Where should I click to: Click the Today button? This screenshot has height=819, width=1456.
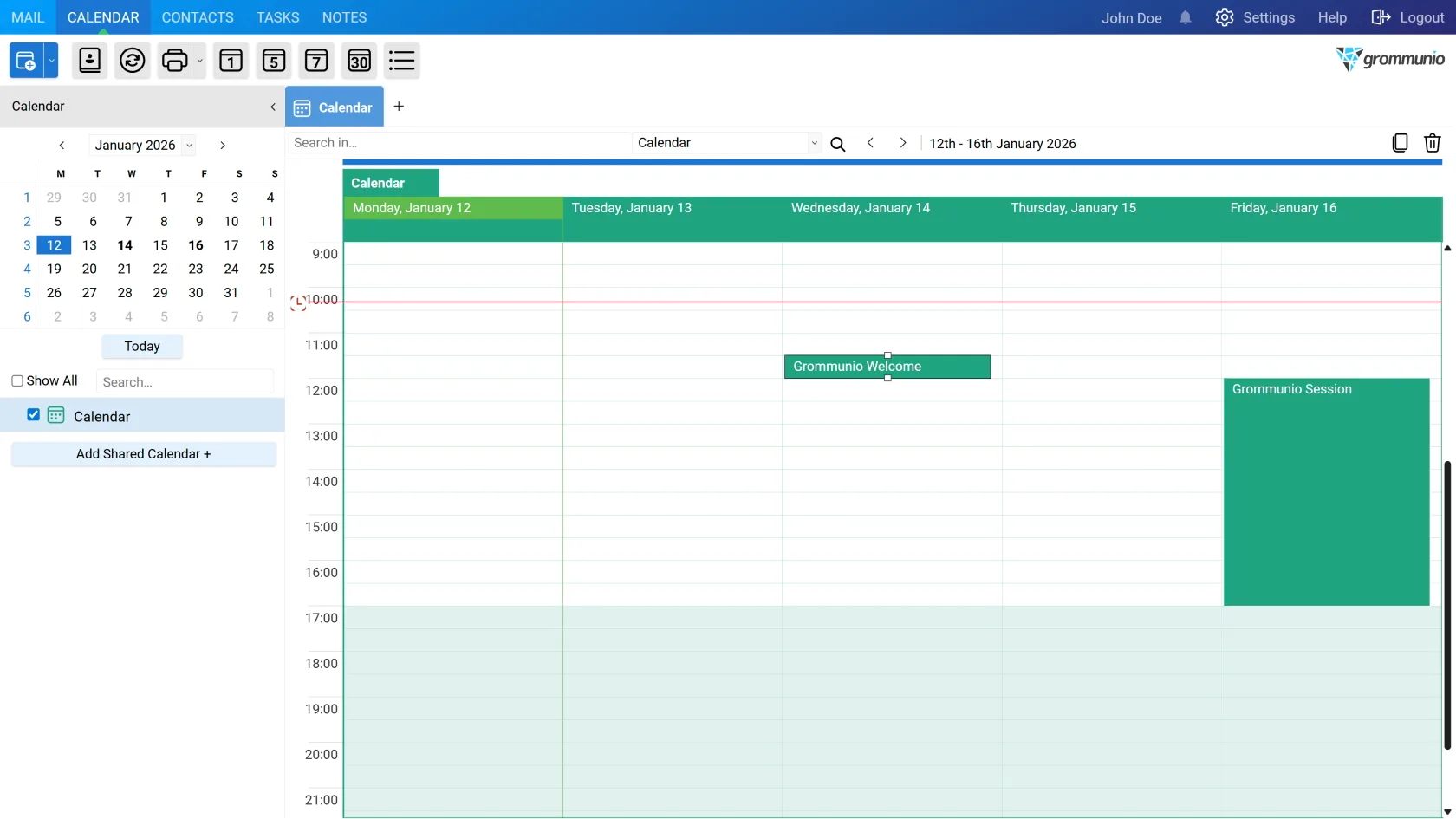[x=142, y=347]
